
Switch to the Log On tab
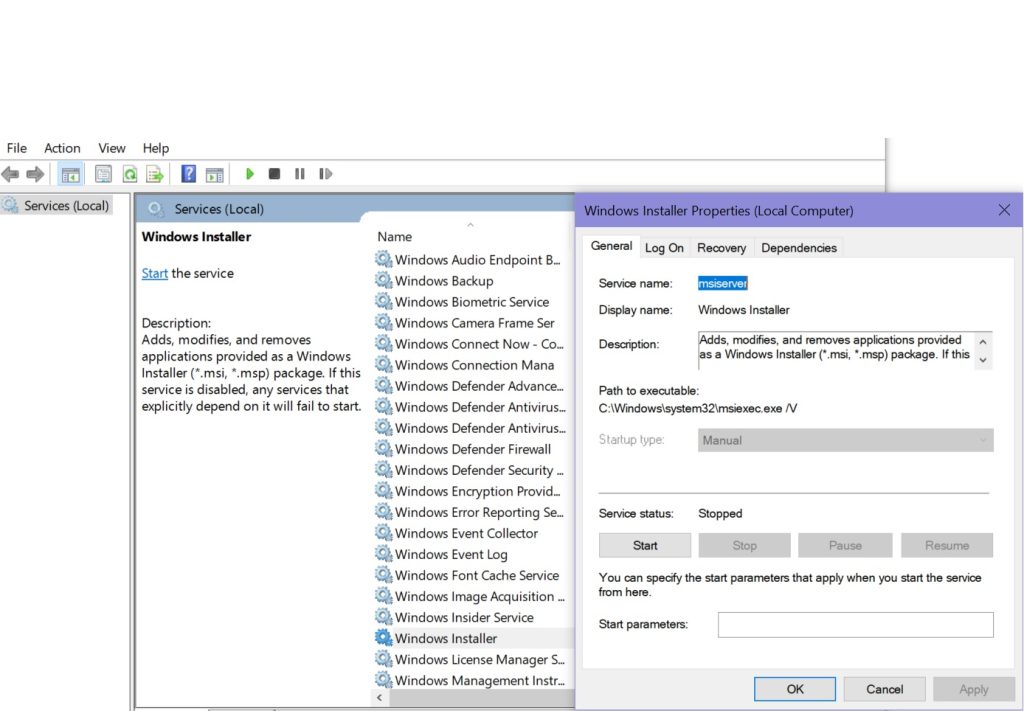664,248
